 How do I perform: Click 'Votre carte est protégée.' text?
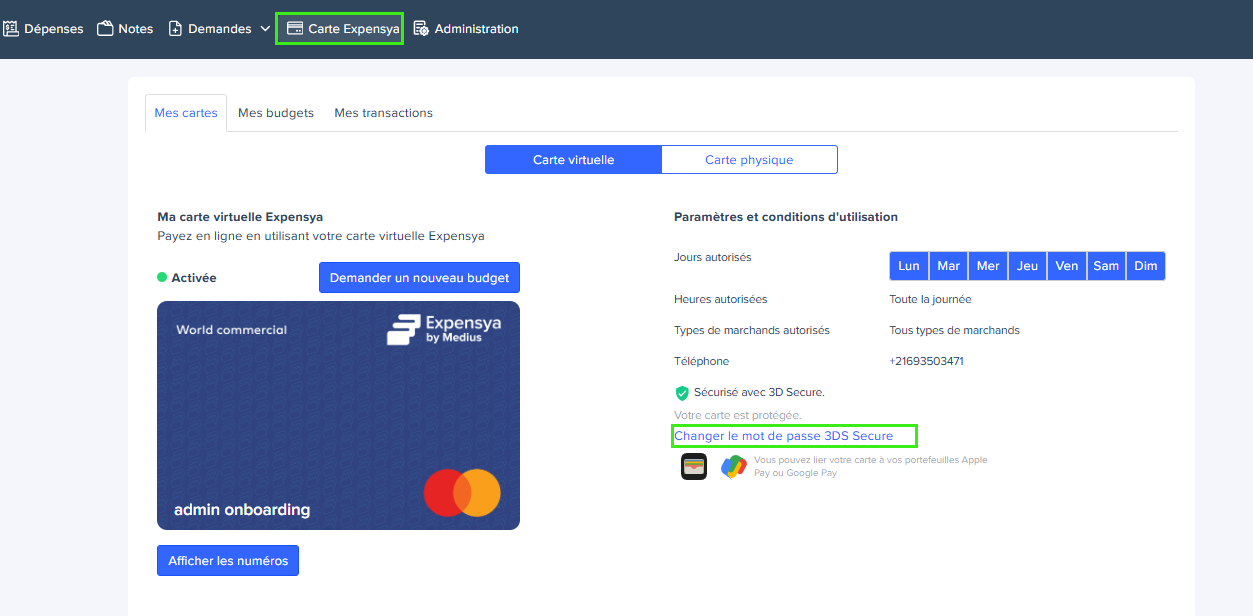pyautogui.click(x=738, y=415)
